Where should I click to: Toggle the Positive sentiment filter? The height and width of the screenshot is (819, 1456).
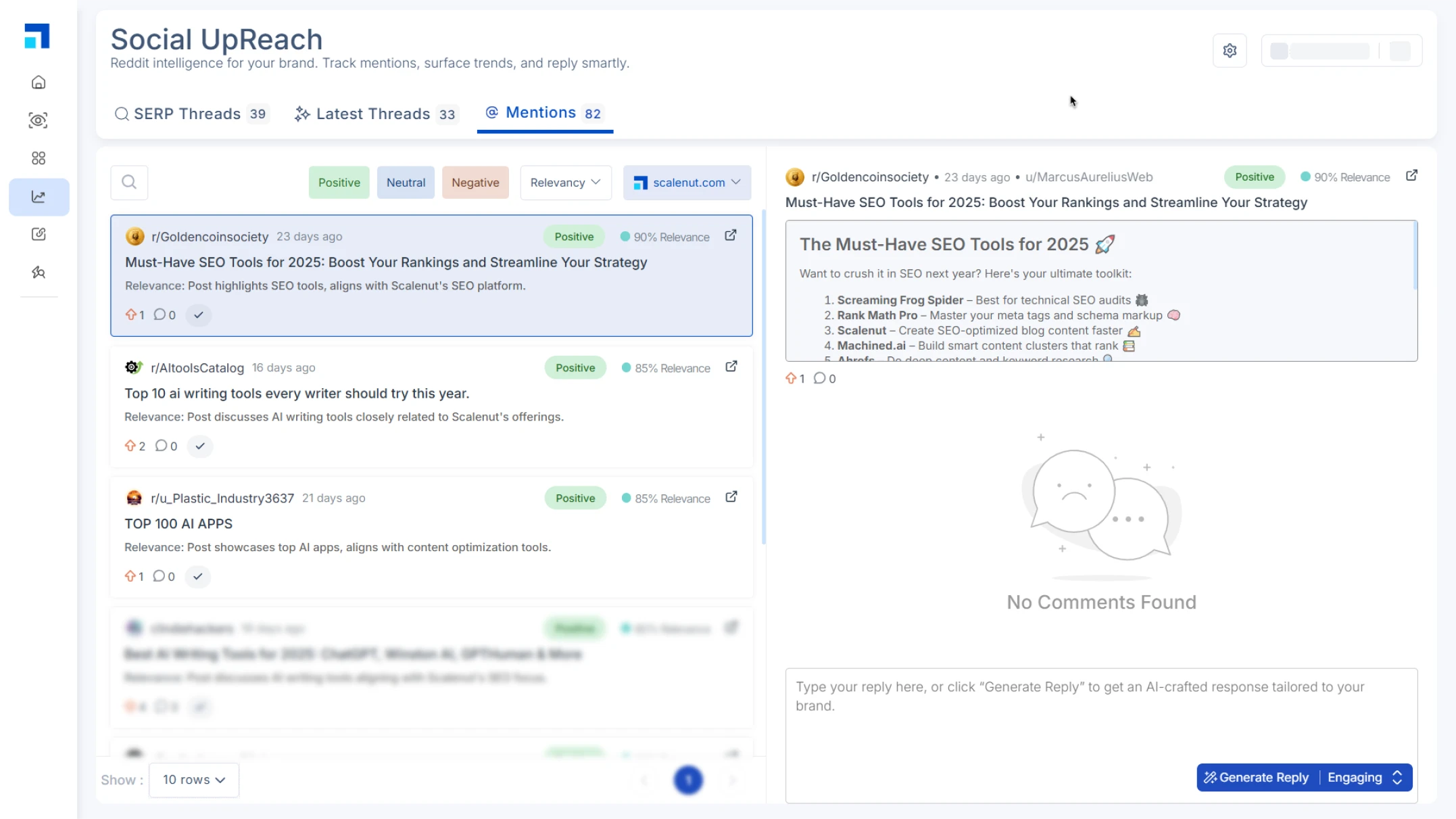coord(339,183)
